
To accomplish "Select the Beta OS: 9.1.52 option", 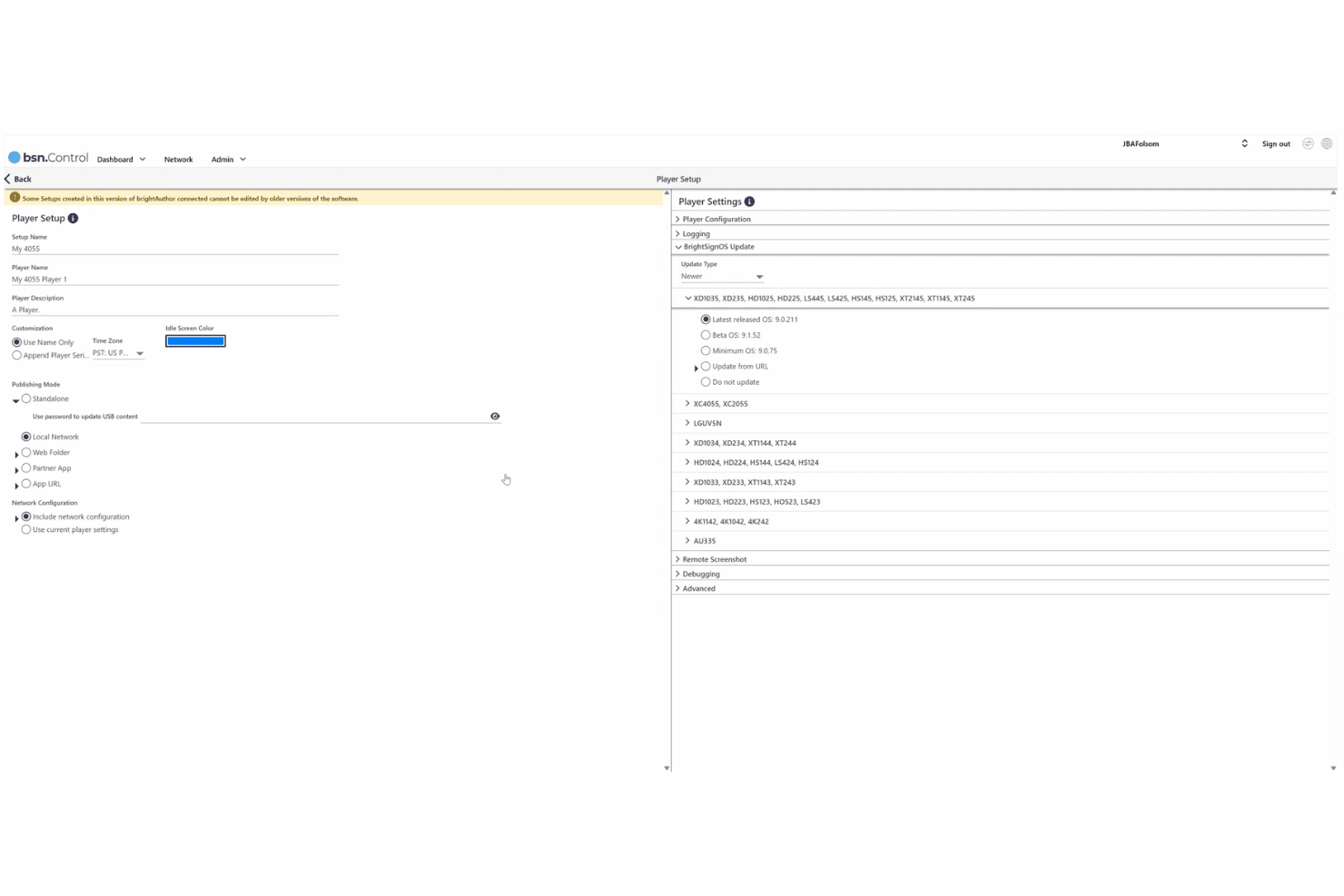I will point(706,335).
